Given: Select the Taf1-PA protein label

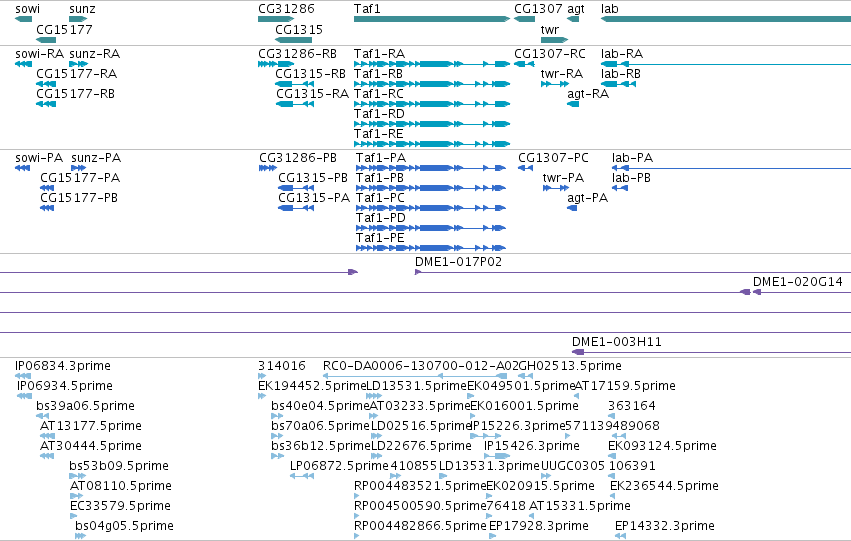Looking at the screenshot, I should click(x=381, y=158).
